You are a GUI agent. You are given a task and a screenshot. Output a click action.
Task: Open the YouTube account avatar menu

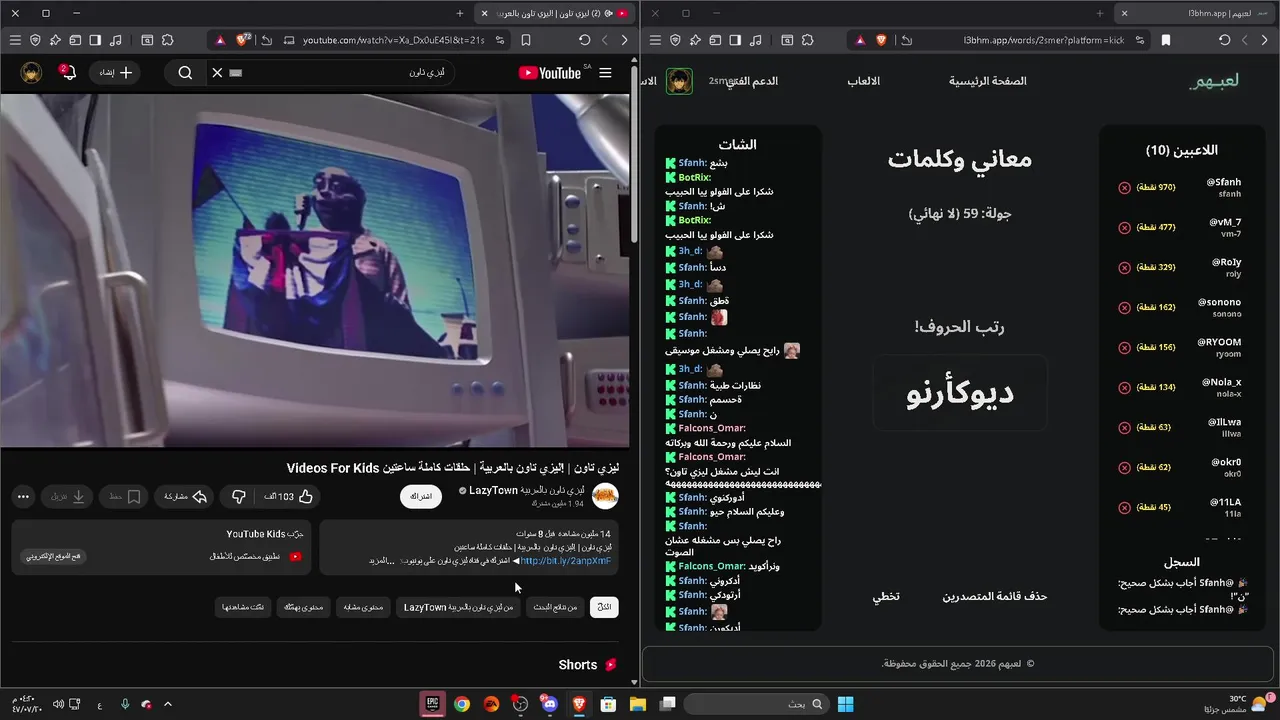click(x=31, y=73)
